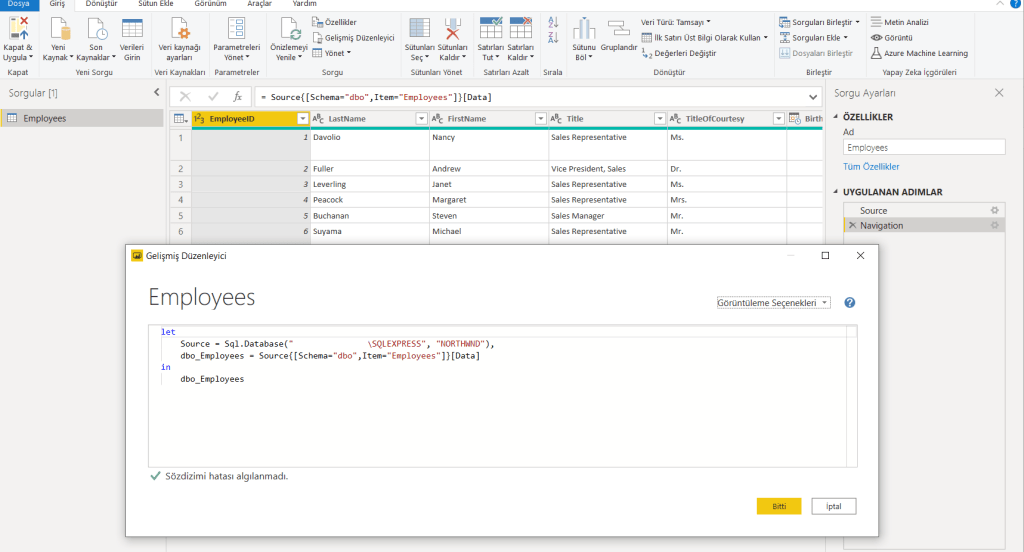Screen dimensions: 1024x552
Task: Open Yeni Kaynak data source icon
Action: [59, 29]
